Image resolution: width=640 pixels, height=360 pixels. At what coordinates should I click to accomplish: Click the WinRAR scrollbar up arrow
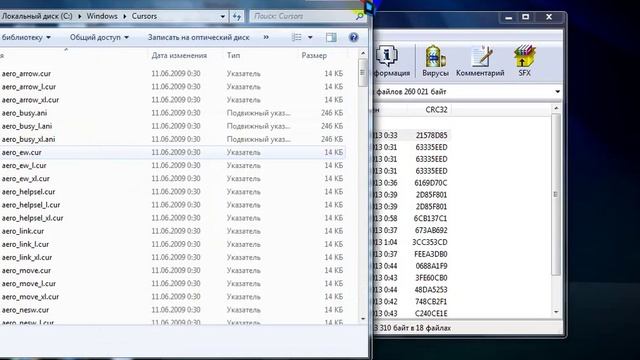(x=556, y=108)
